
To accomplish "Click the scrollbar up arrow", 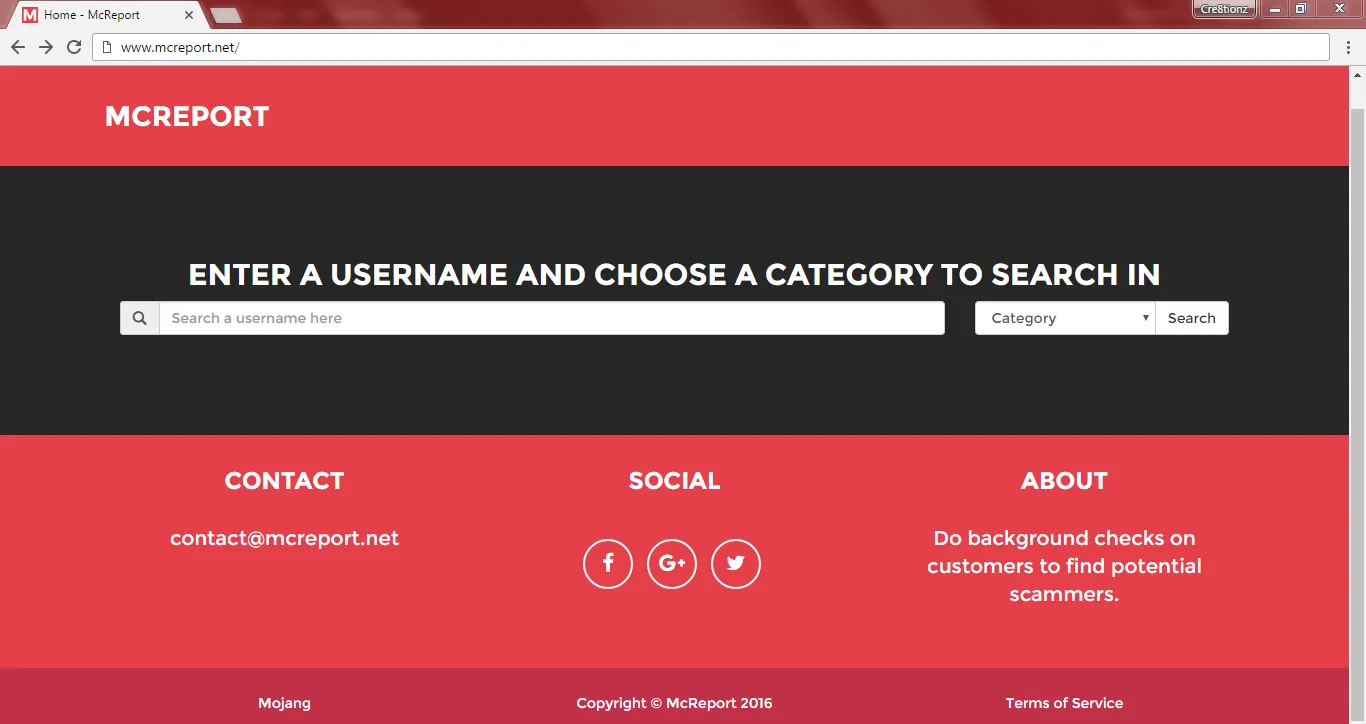I will coord(1358,74).
